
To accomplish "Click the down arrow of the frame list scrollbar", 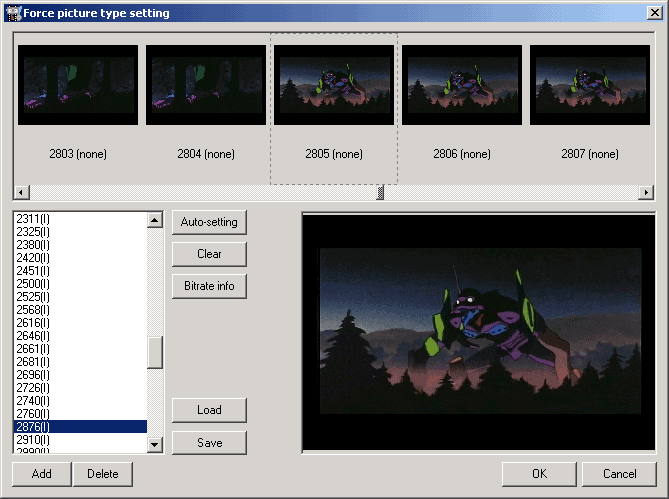I will pos(154,445).
